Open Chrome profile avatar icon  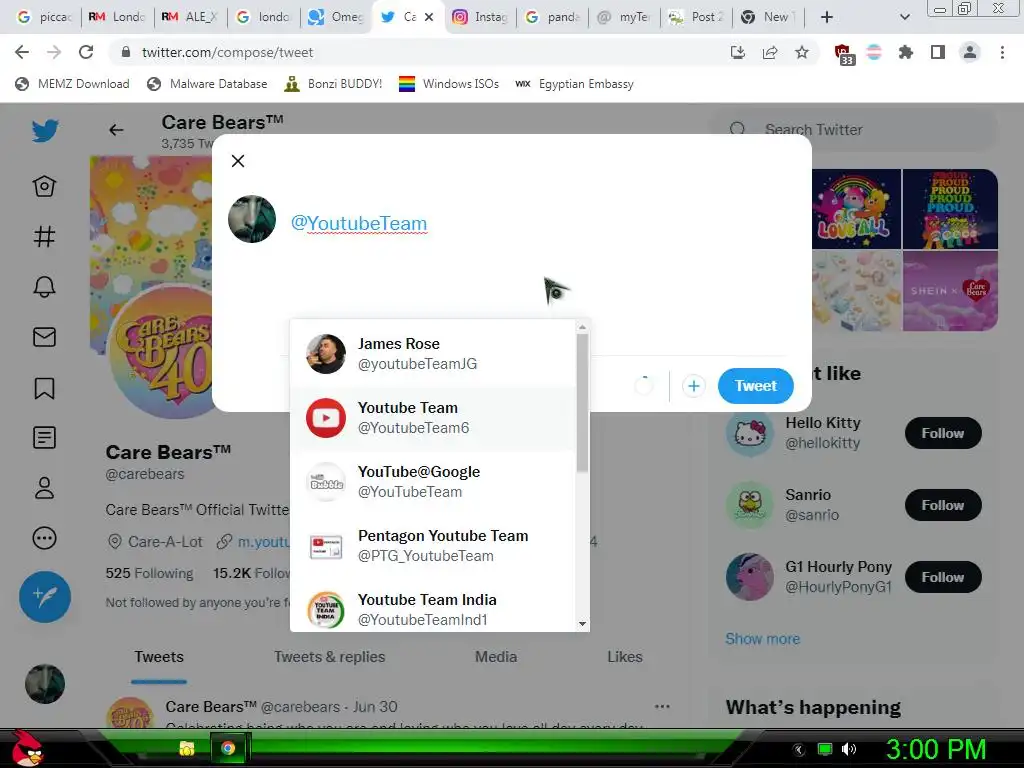[970, 52]
